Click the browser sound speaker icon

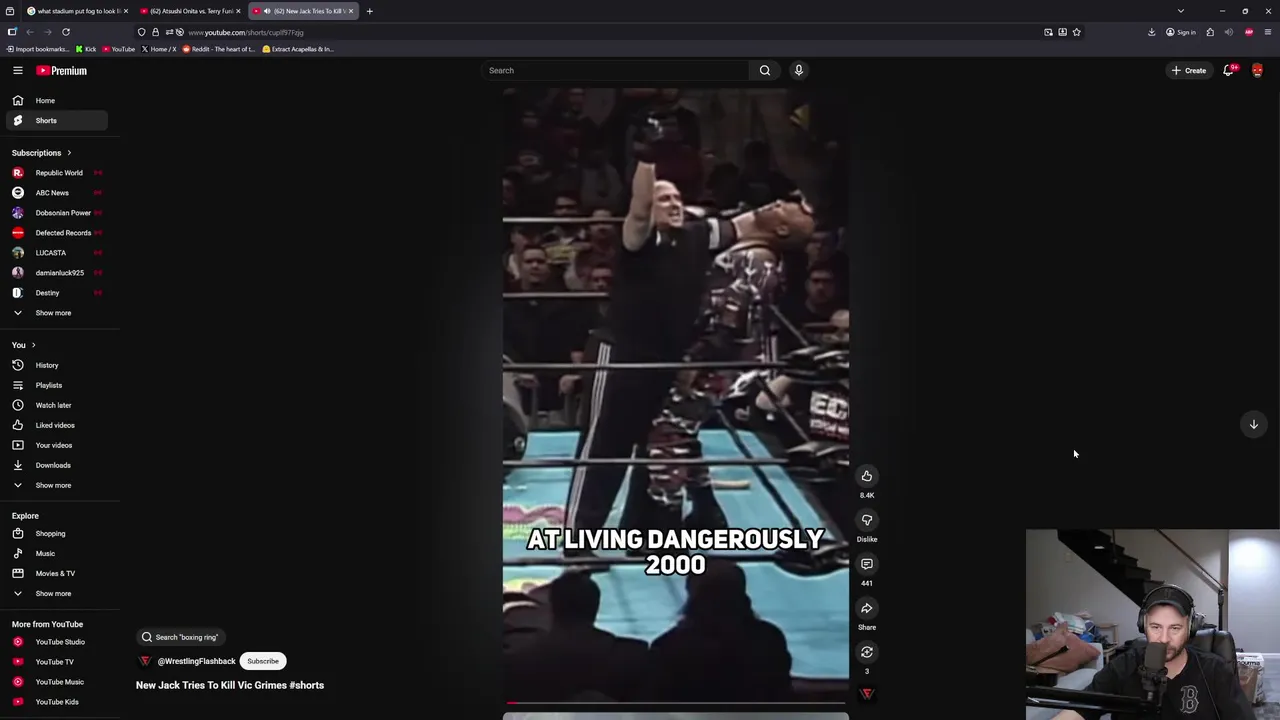(x=1228, y=32)
